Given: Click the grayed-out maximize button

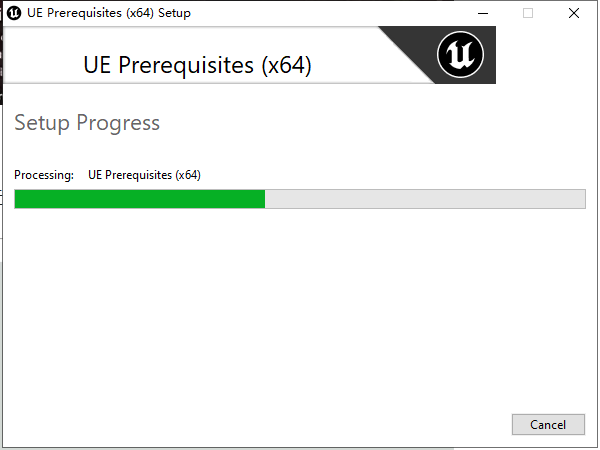Looking at the screenshot, I should pyautogui.click(x=528, y=13).
